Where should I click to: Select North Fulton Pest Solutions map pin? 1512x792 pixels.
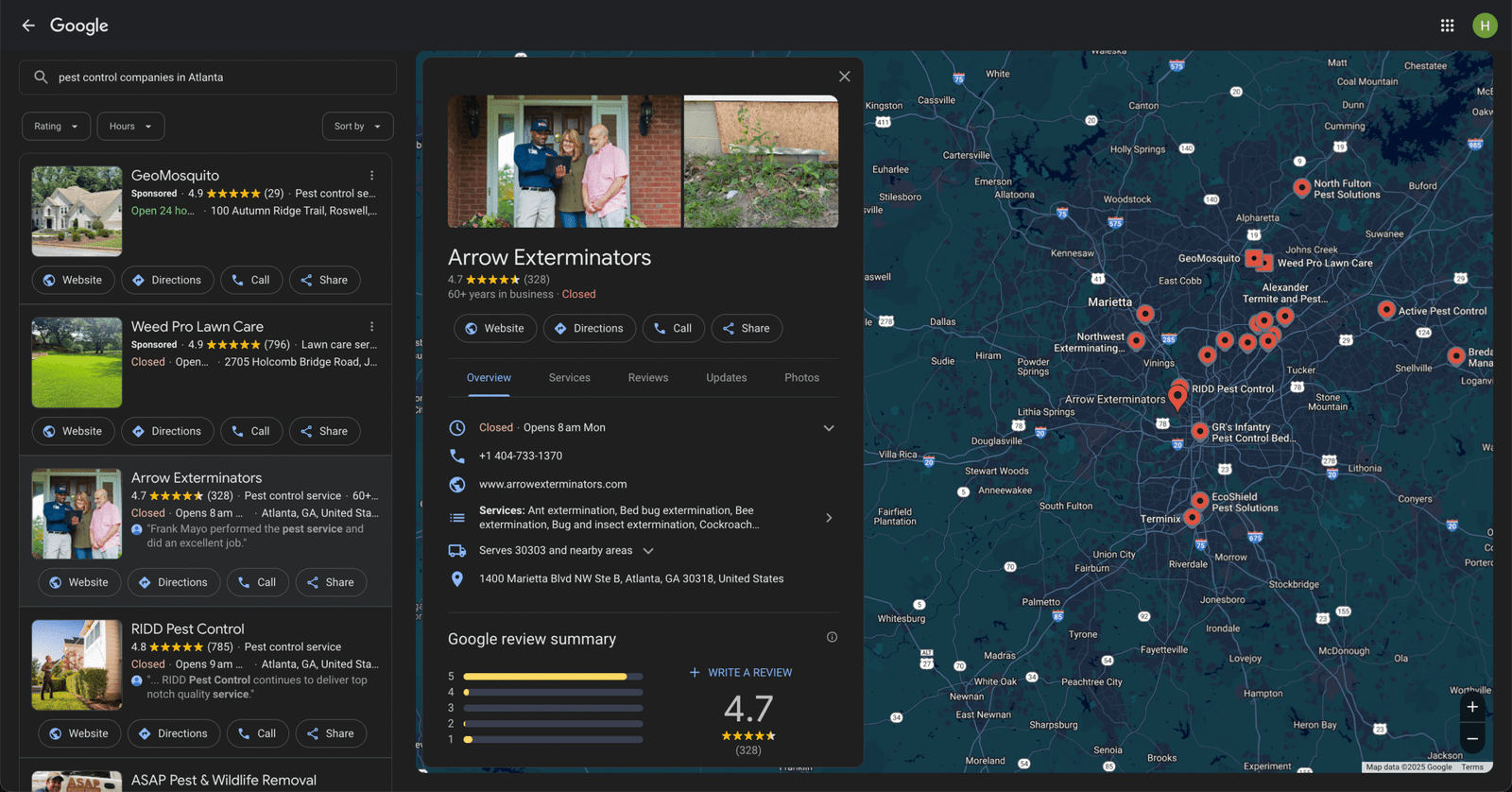tap(1301, 187)
